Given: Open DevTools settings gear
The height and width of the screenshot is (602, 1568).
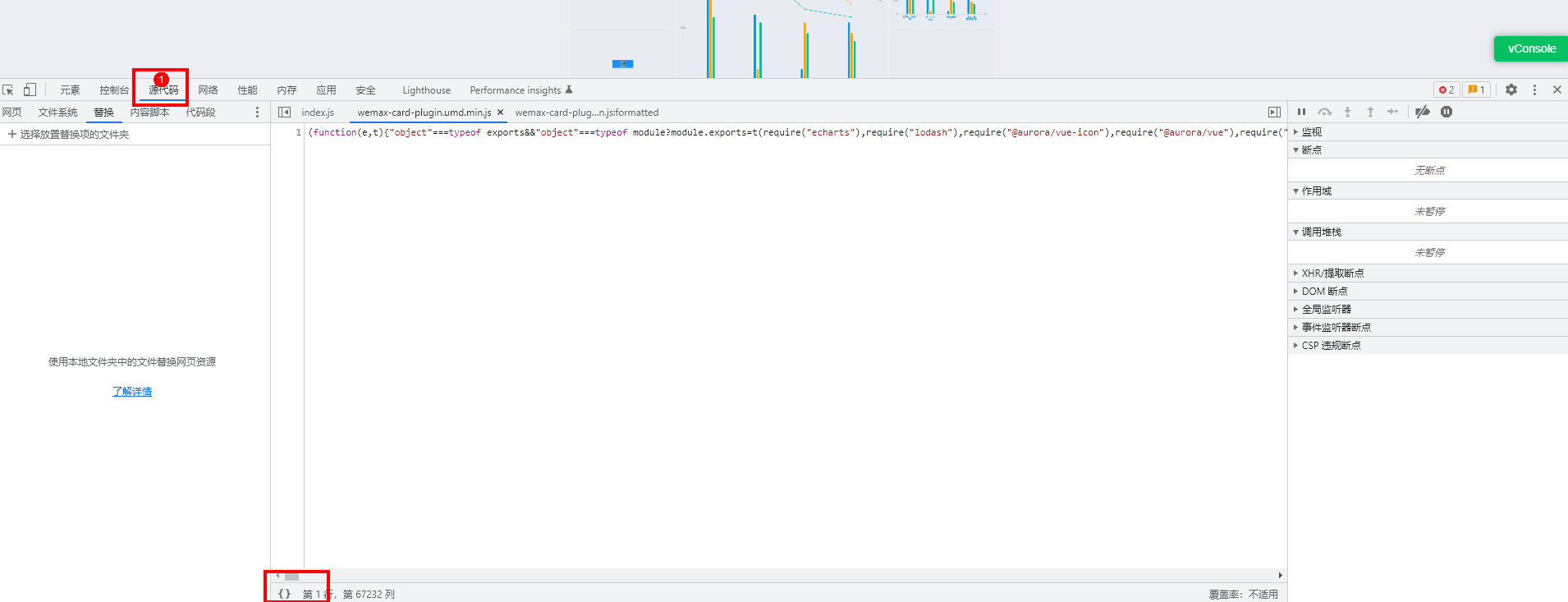Looking at the screenshot, I should pos(1511,90).
